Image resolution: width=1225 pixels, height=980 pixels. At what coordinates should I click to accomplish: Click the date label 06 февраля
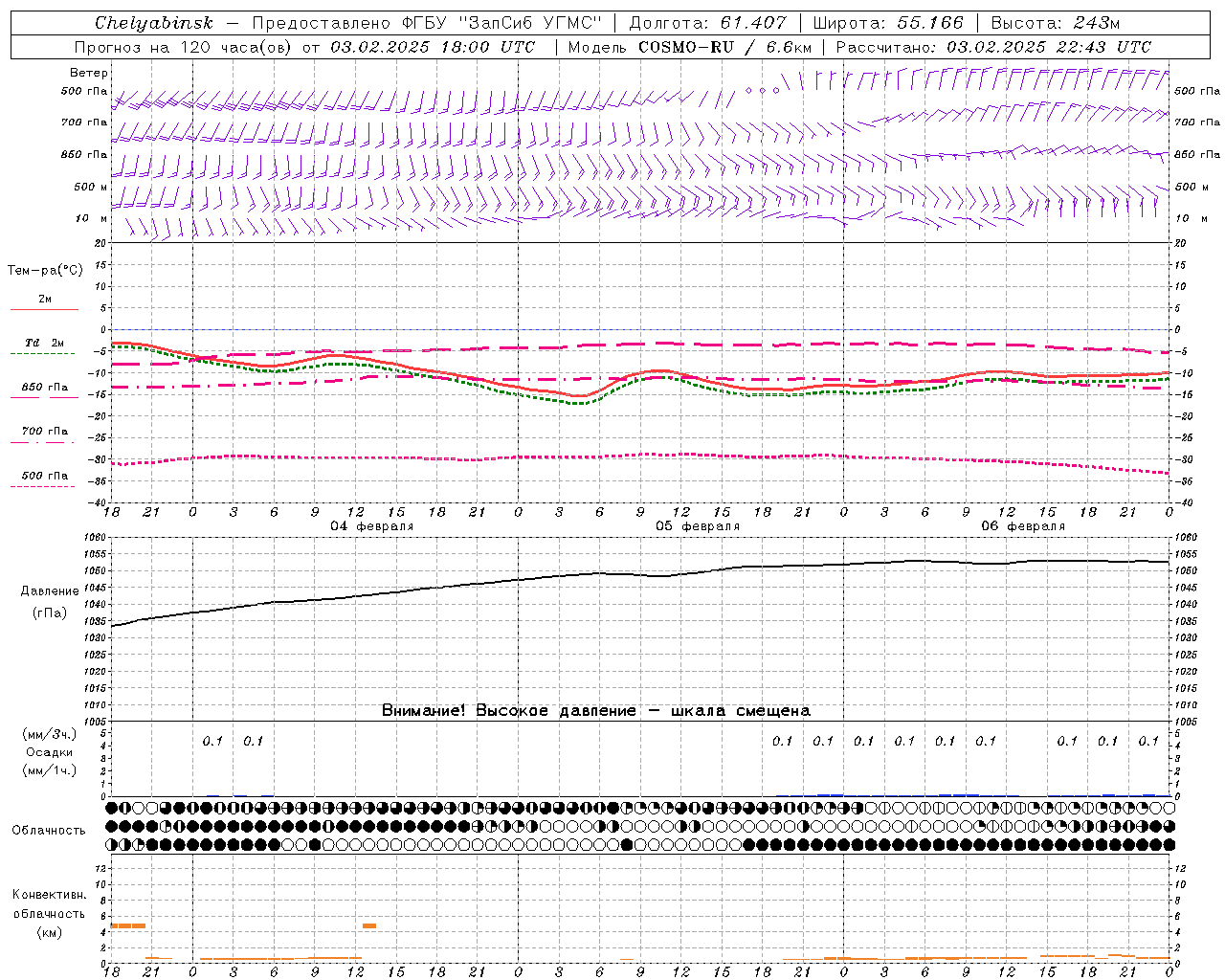click(x=1023, y=526)
